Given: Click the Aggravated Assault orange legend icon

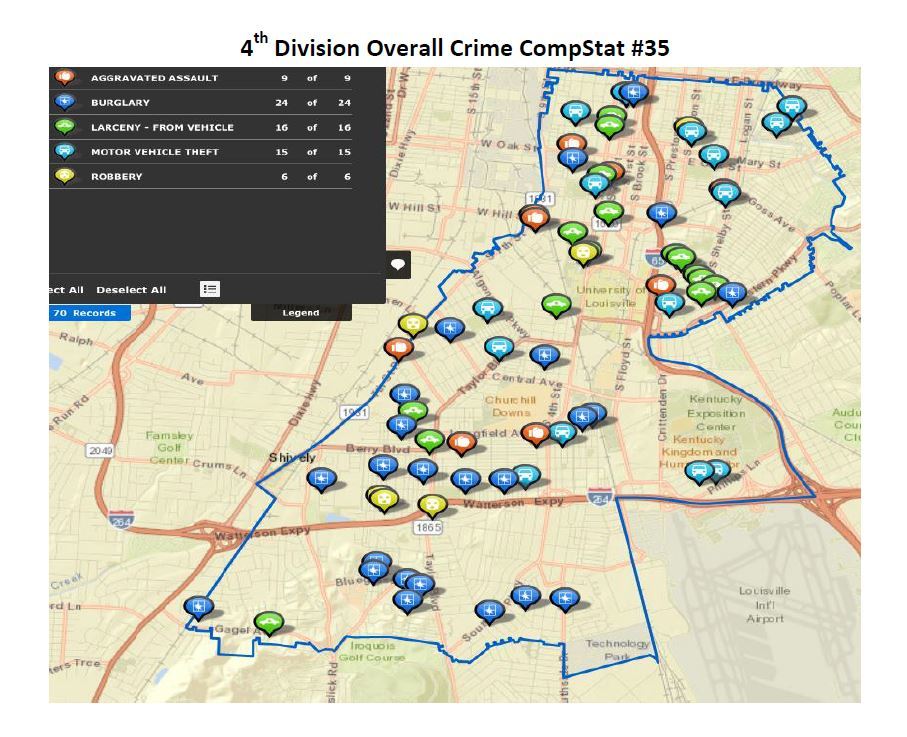Looking at the screenshot, I should click(65, 77).
